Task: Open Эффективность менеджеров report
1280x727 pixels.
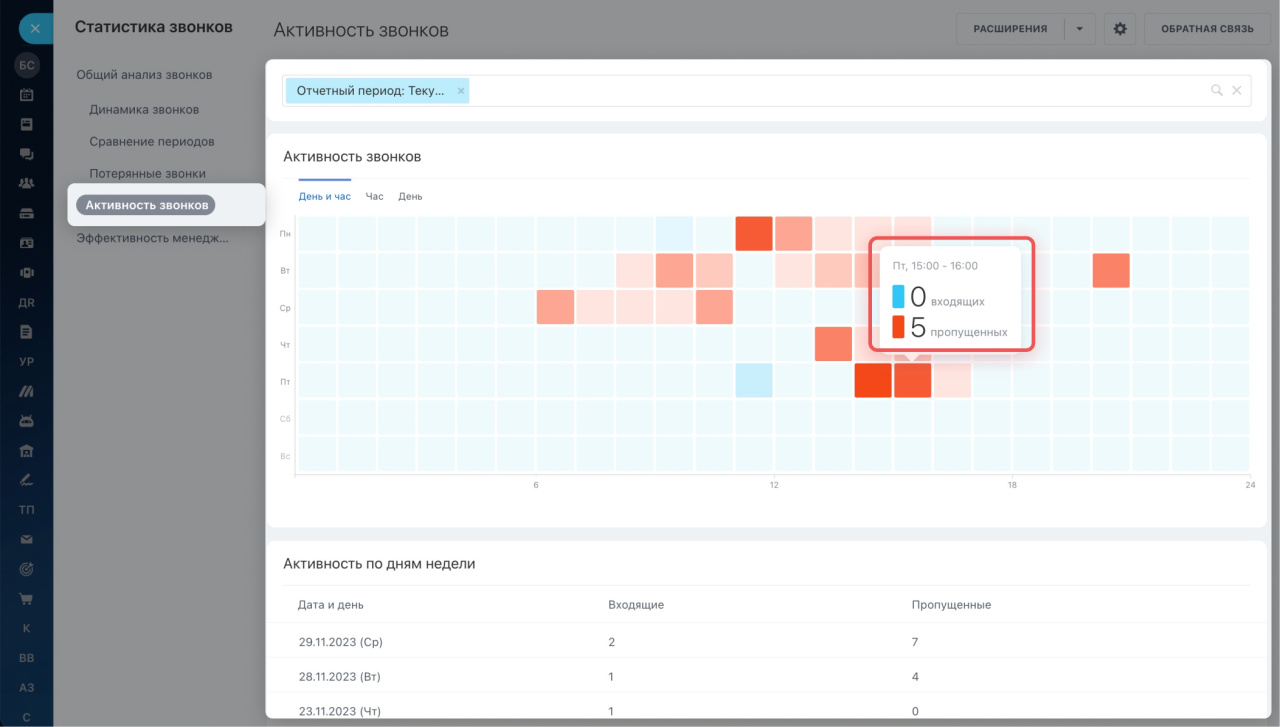Action: pyautogui.click(x=152, y=238)
